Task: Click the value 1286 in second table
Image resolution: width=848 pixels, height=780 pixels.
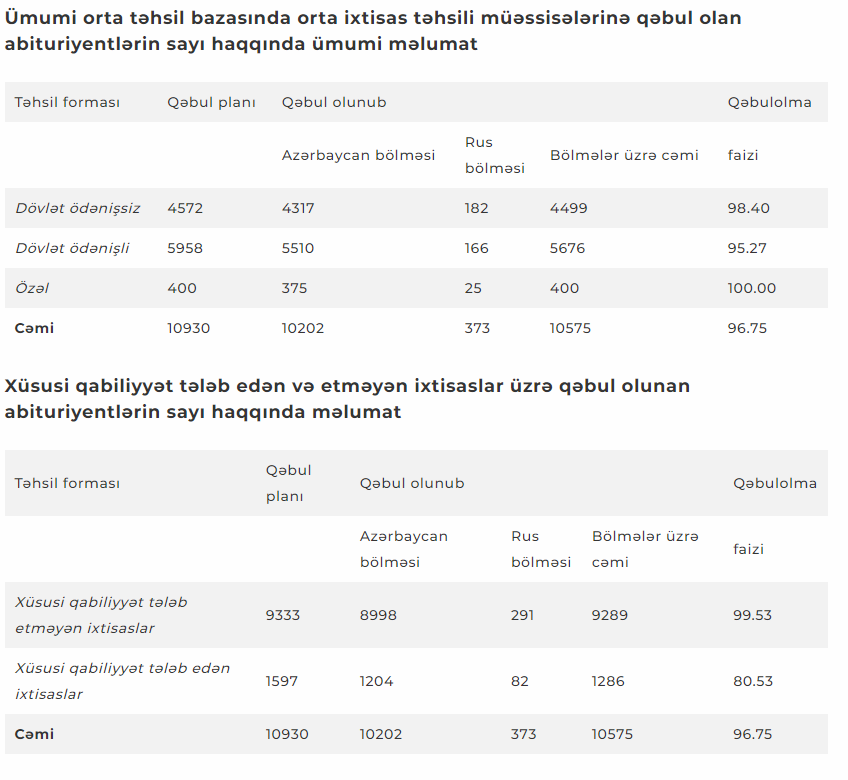Action: tap(608, 681)
